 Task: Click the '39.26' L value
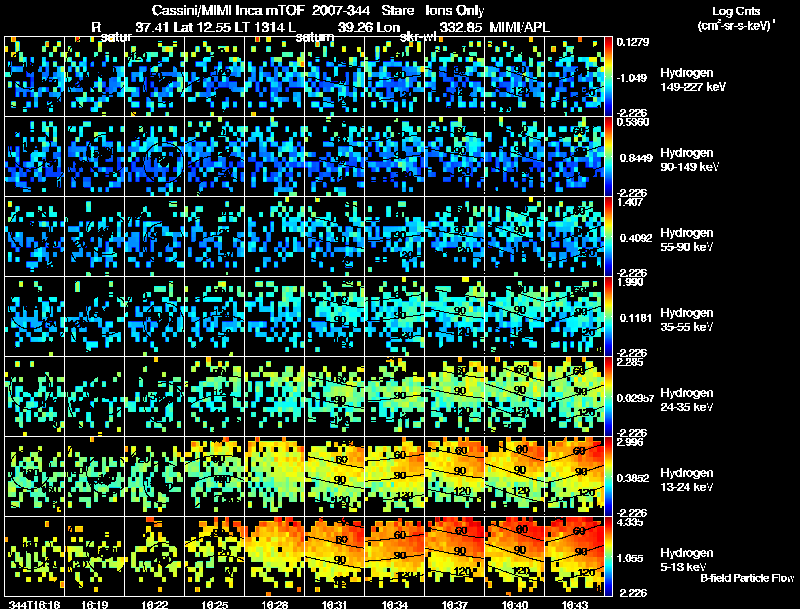355,28
